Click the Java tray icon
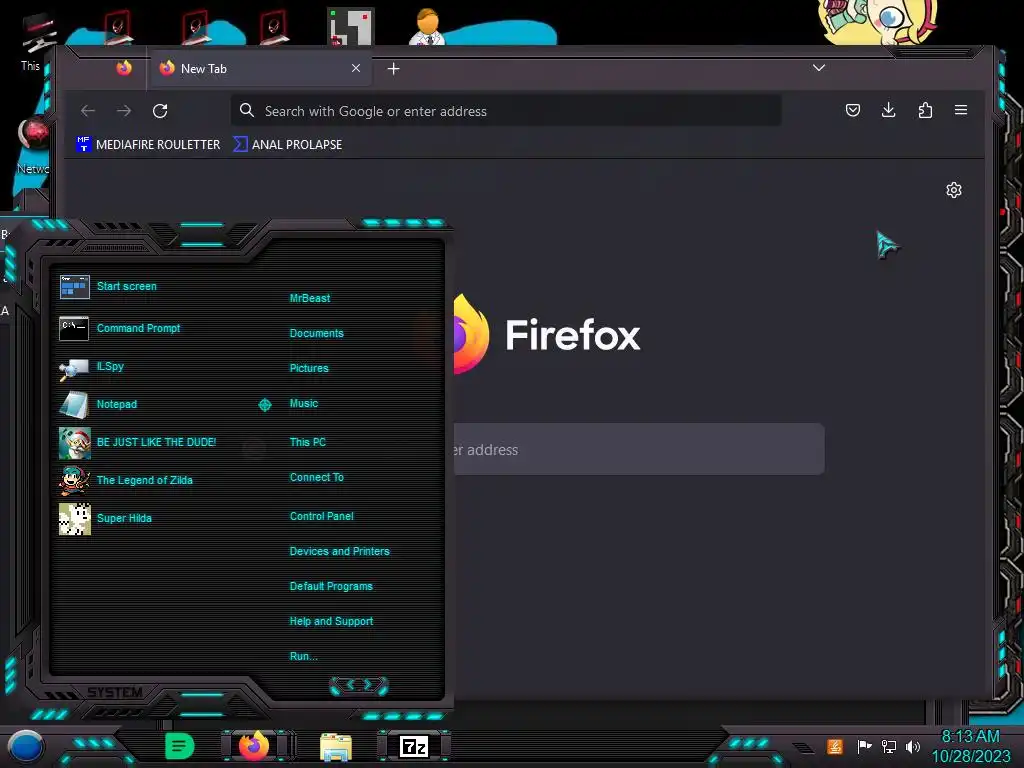Screen dimensions: 1024x768 (834, 746)
